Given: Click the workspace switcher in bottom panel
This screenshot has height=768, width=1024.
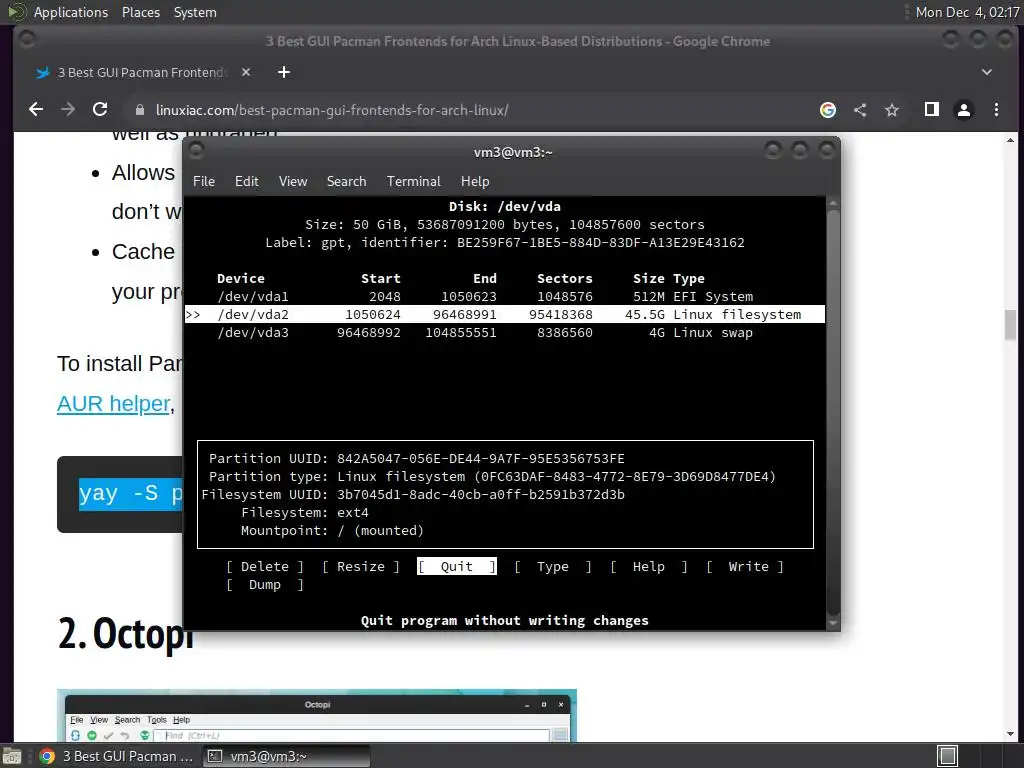Looking at the screenshot, I should tap(948, 756).
